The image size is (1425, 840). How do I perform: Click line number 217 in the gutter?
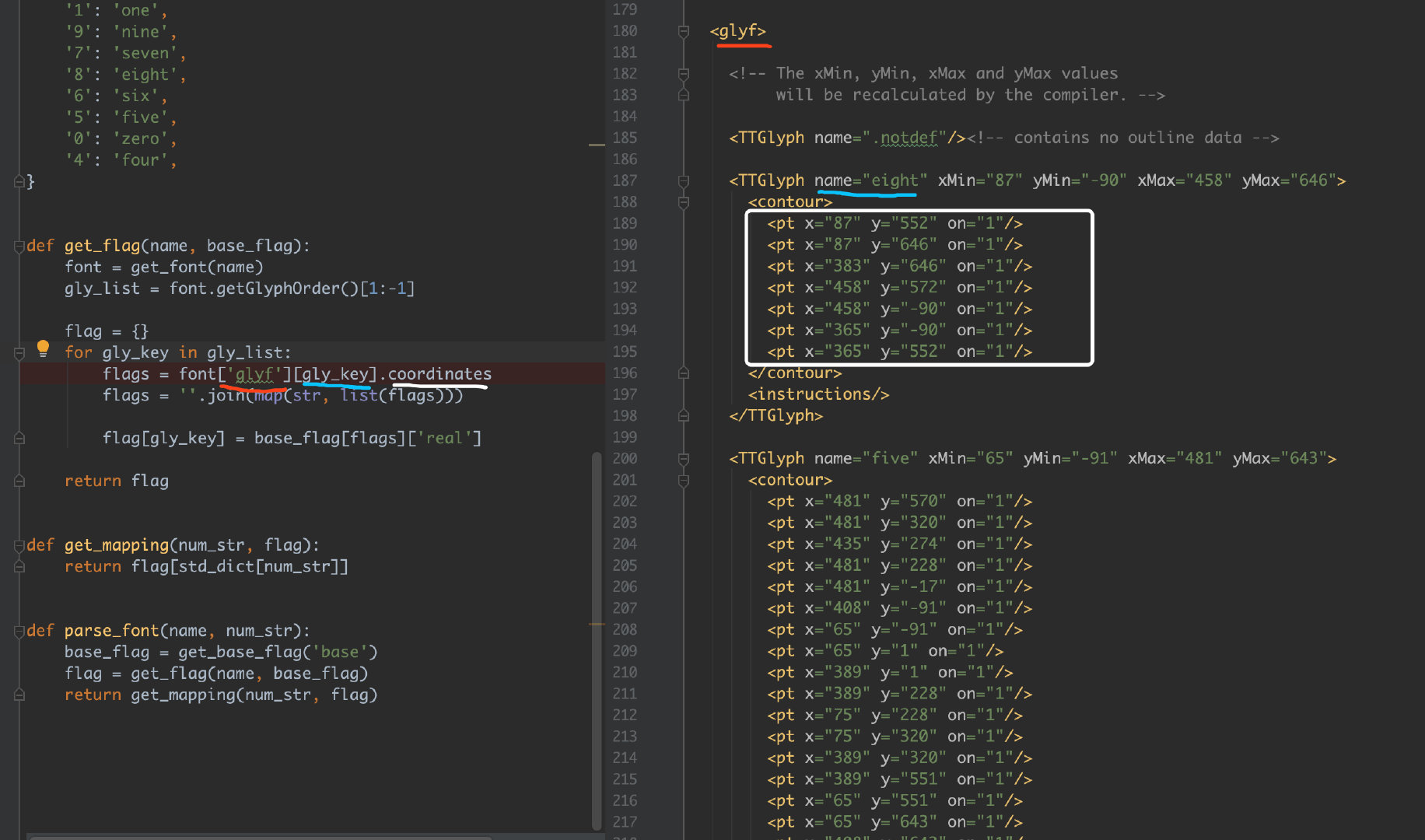[625, 823]
